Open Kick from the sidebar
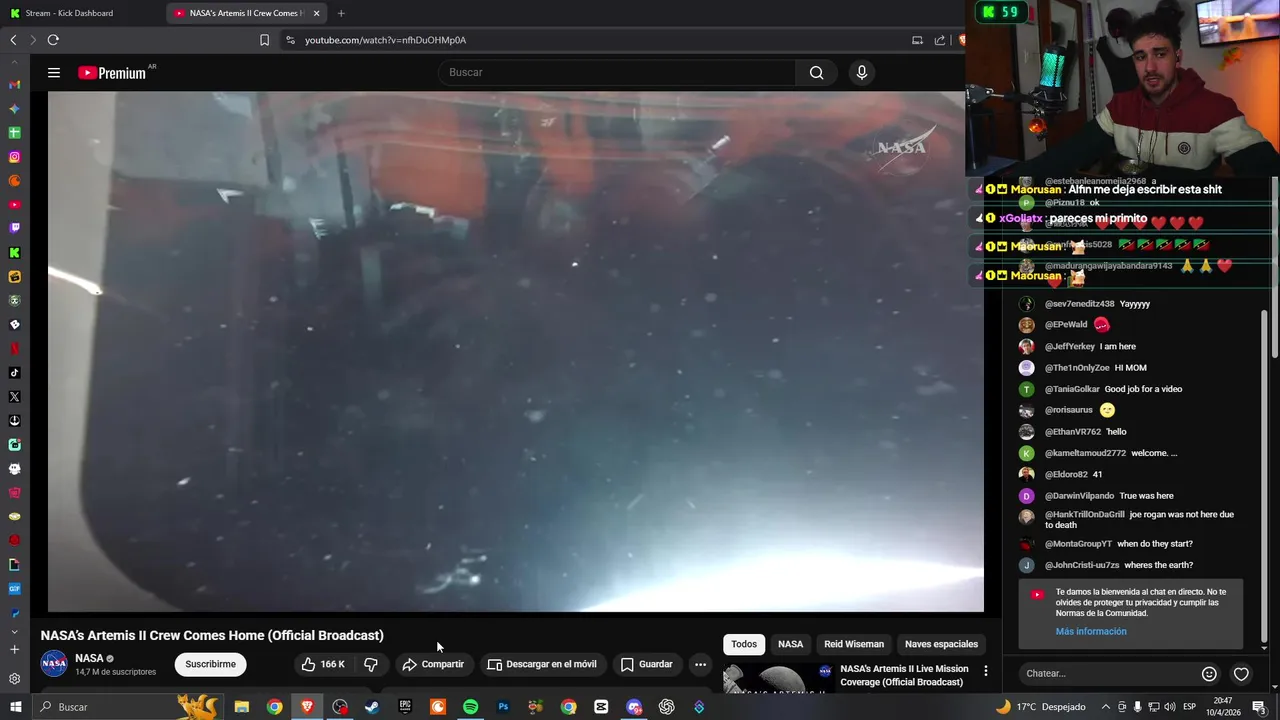1280x720 pixels. point(14,253)
